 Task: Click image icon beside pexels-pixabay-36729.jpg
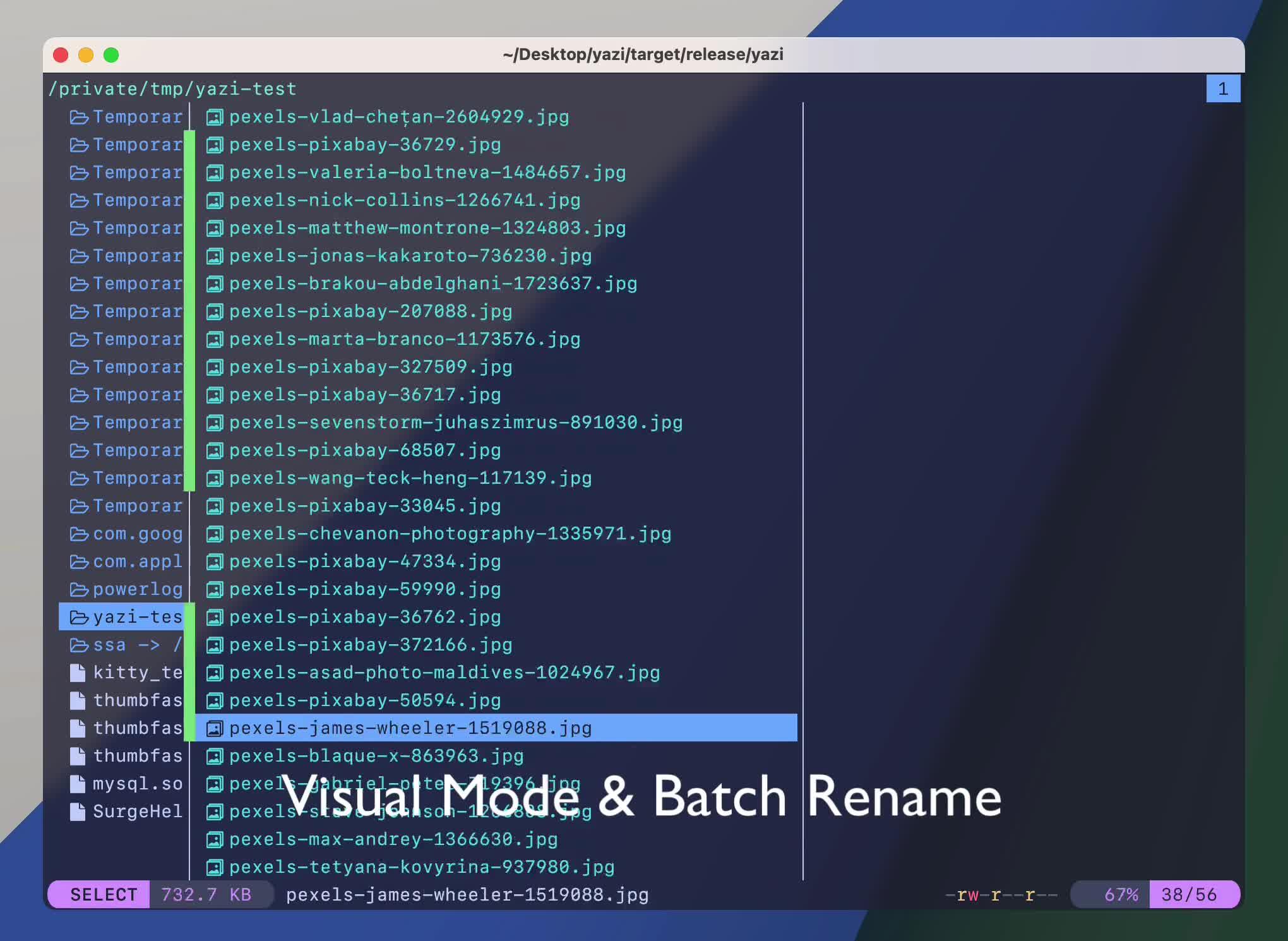pyautogui.click(x=215, y=145)
